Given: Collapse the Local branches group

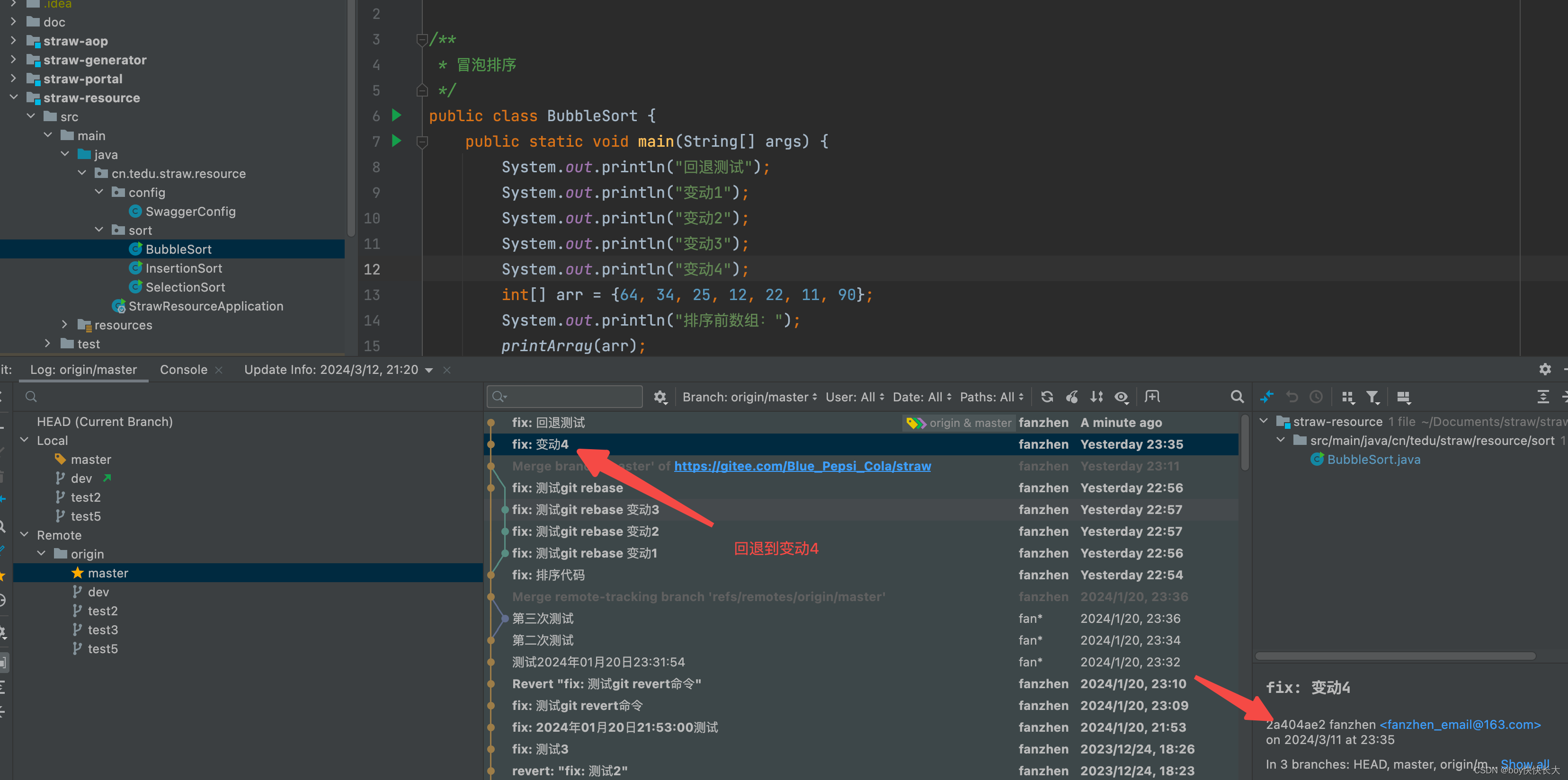Looking at the screenshot, I should click(25, 440).
